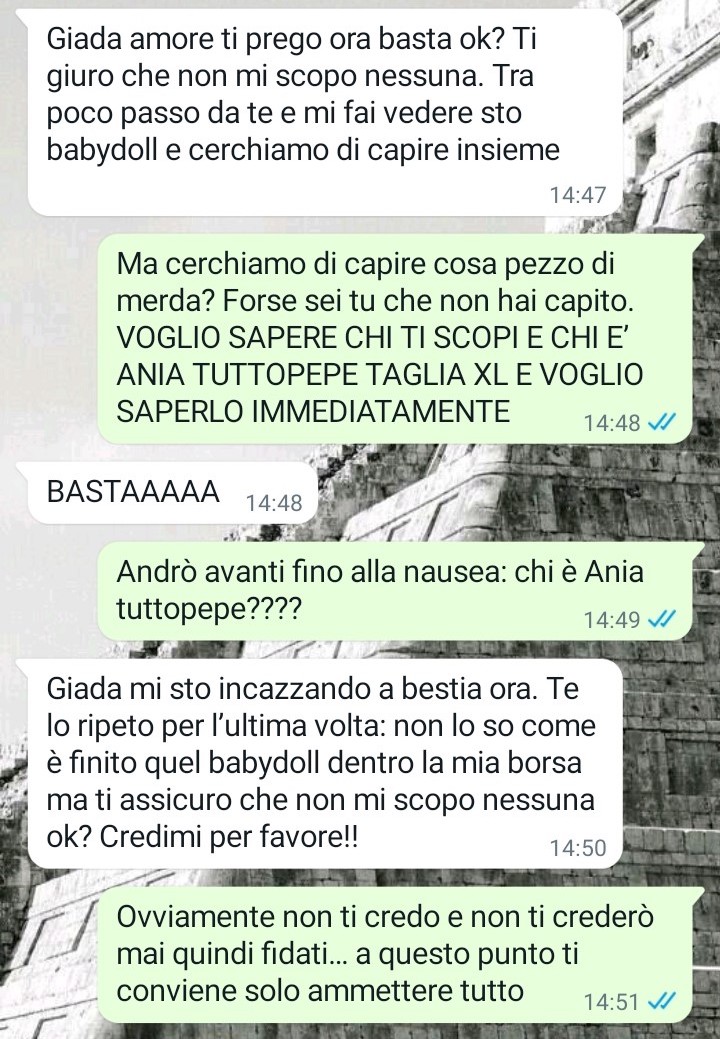Tap the read receipt ticks at 14:51

(x=661, y=1001)
